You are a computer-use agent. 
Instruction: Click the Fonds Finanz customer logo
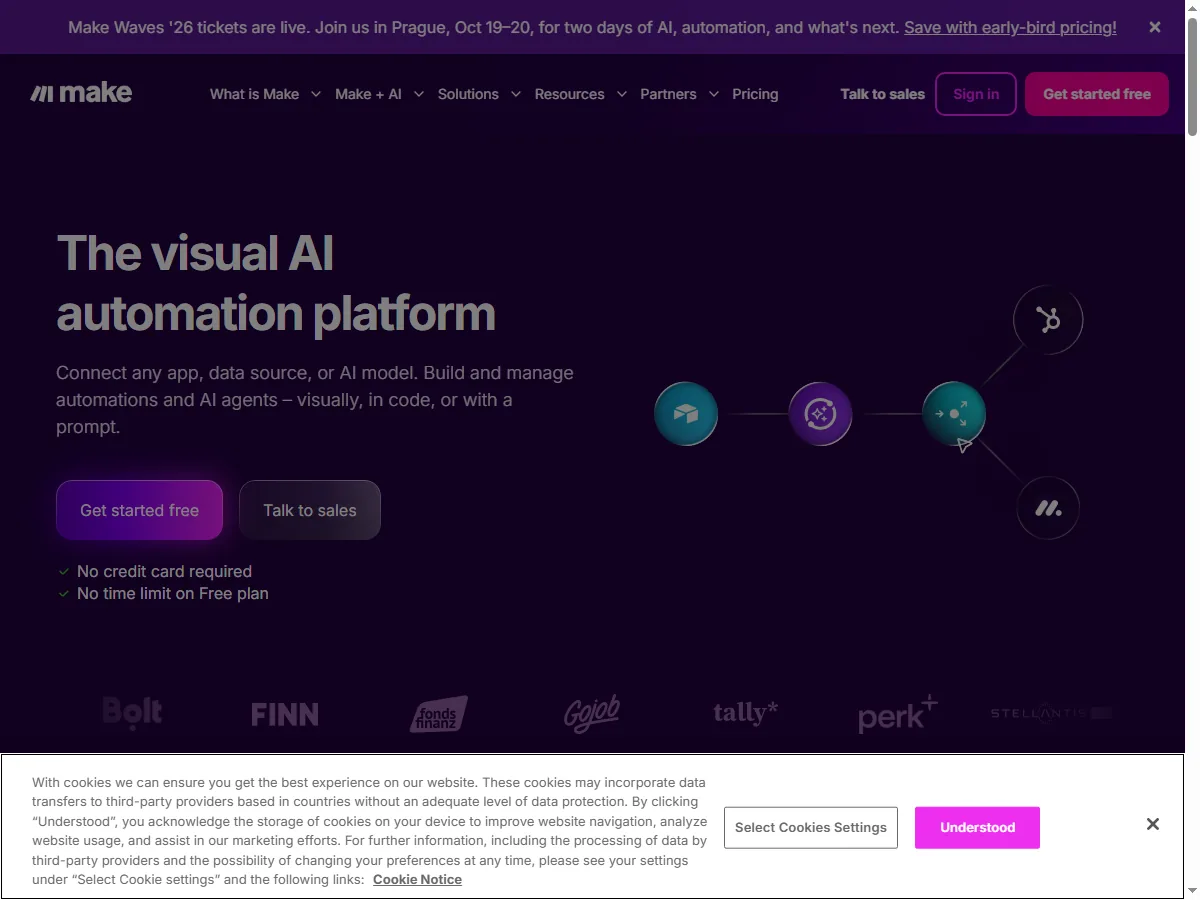[x=438, y=714]
